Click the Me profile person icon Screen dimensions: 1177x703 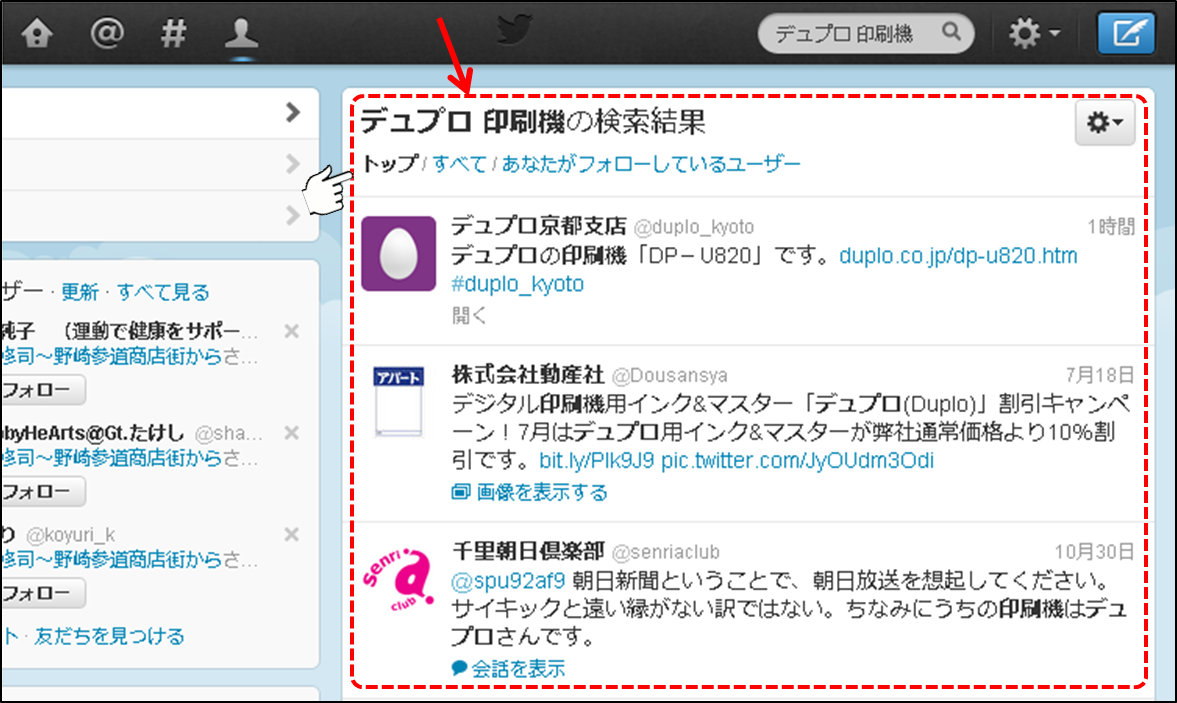click(x=242, y=34)
